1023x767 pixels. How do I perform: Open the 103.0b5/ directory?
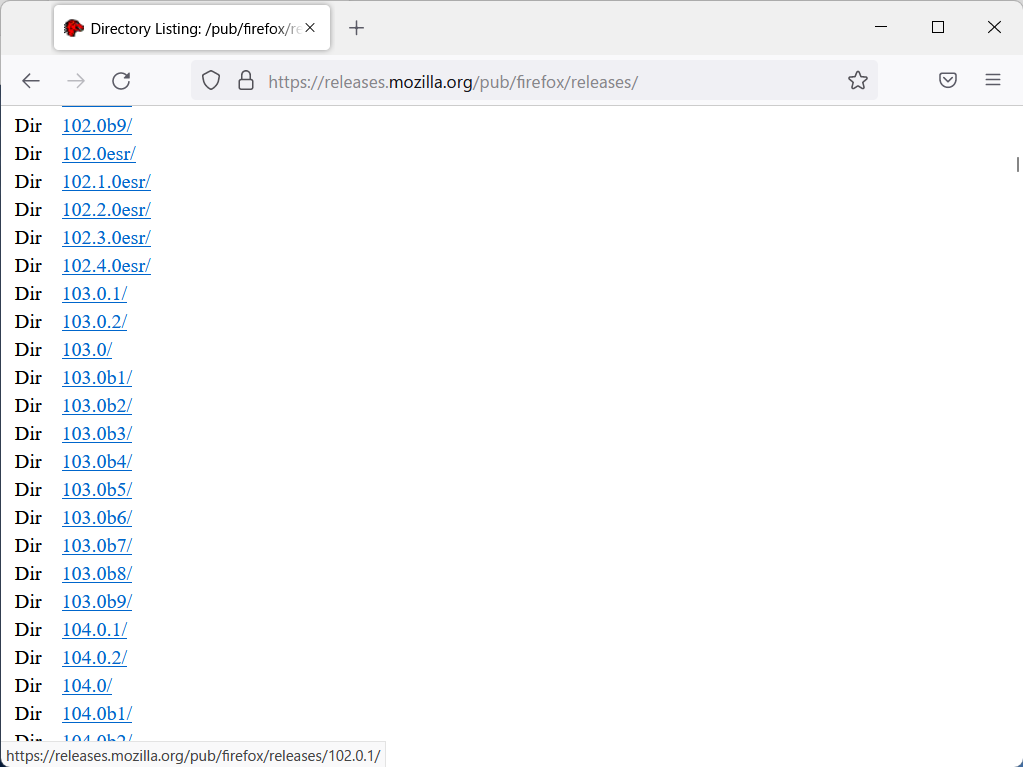97,490
